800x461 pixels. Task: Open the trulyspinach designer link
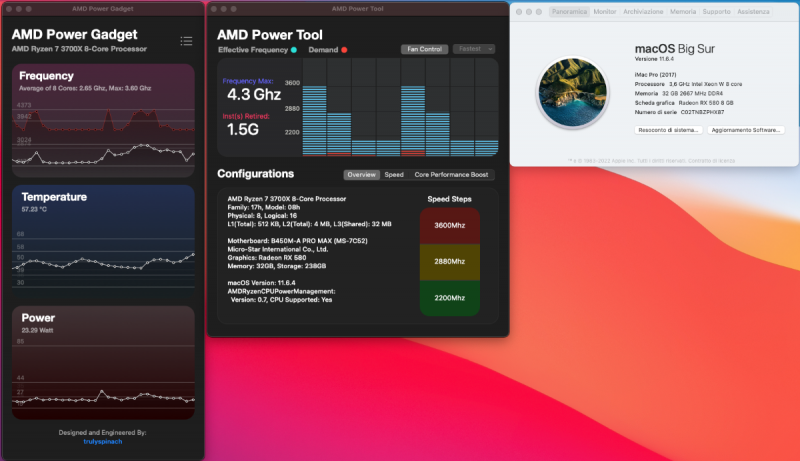pyautogui.click(x=103, y=442)
